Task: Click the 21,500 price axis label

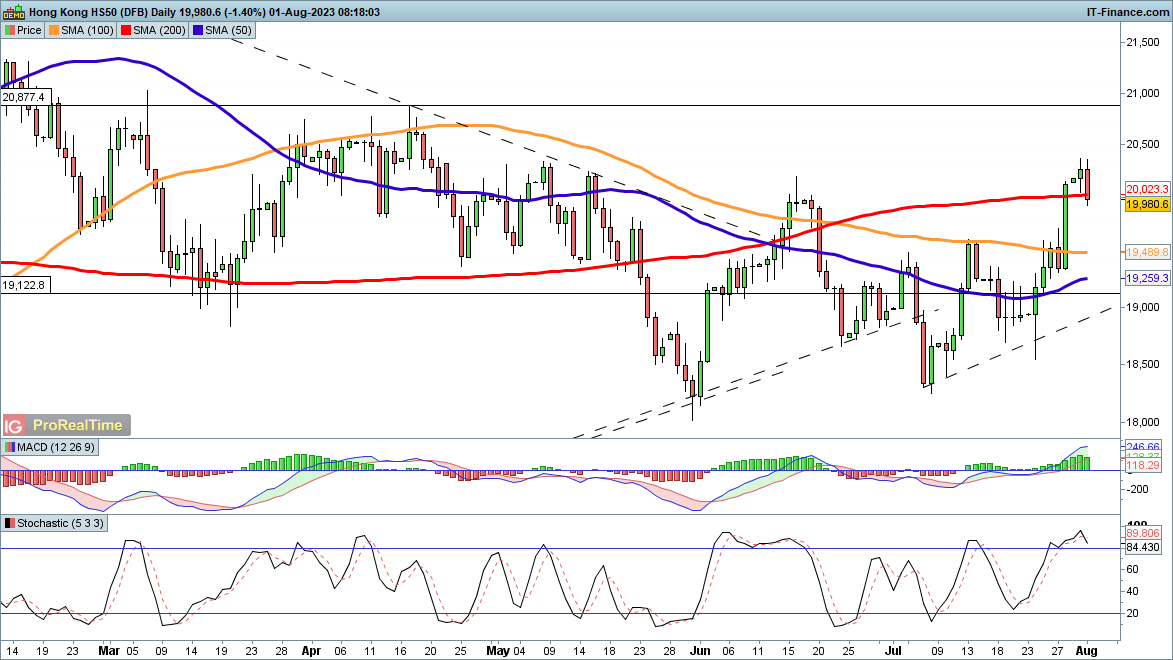Action: tap(1143, 43)
